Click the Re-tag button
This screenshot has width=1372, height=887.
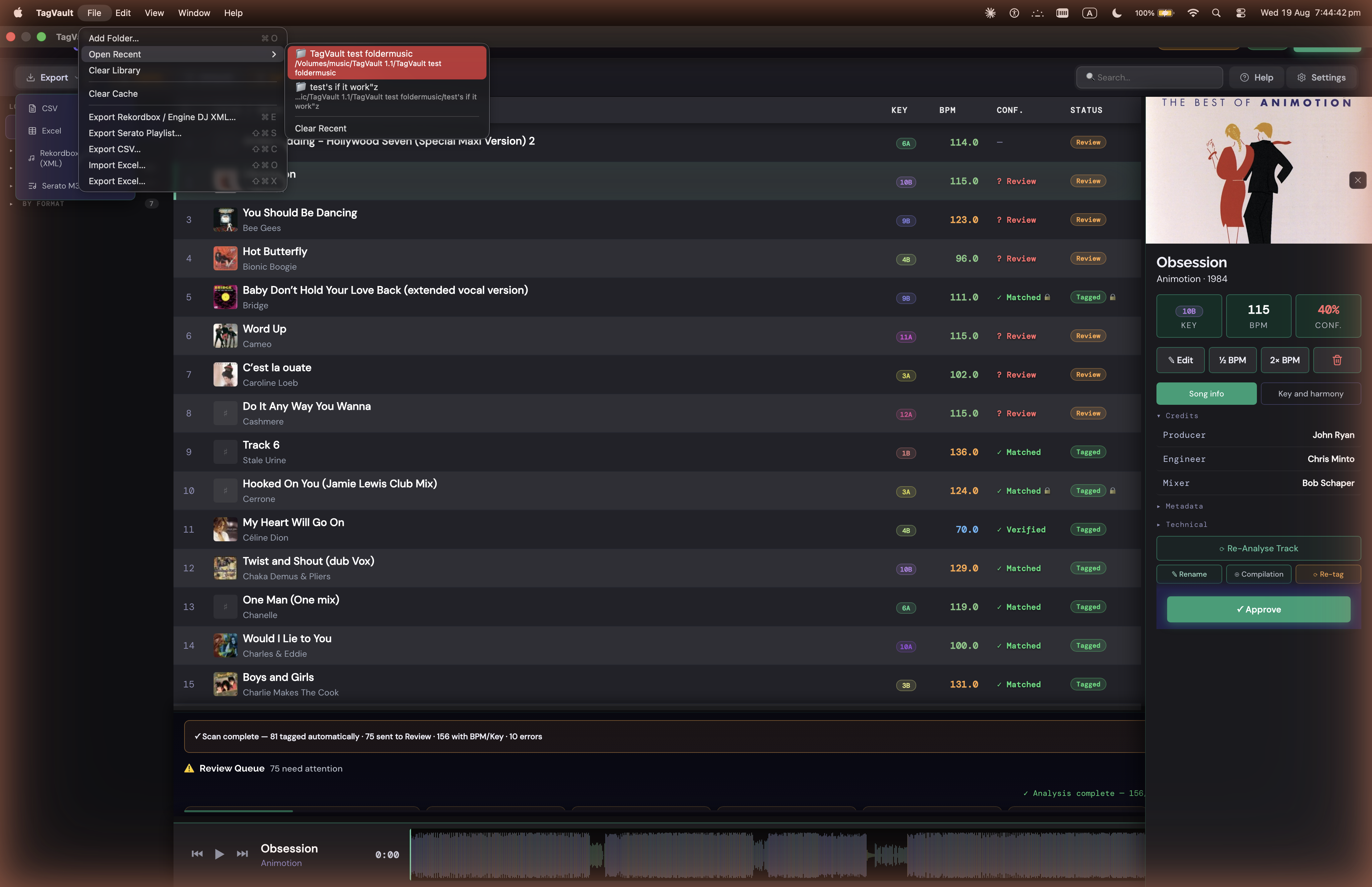click(1328, 574)
